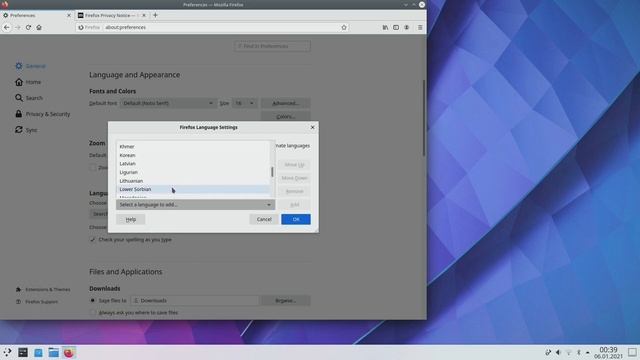Click the Colors button
Image resolution: width=640 pixels, height=360 pixels.
click(286, 117)
